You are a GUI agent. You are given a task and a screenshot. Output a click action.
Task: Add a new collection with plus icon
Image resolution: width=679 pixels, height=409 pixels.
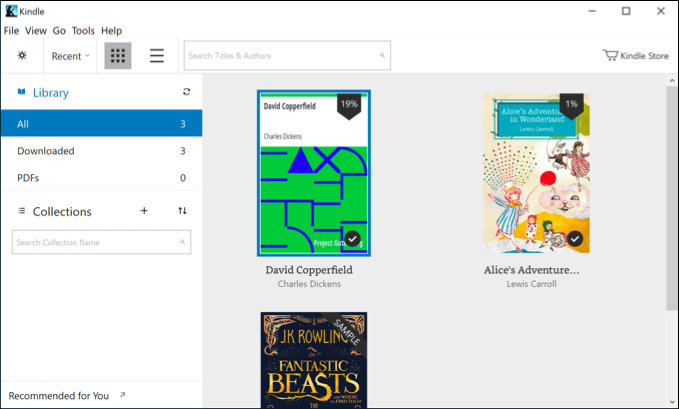(144, 211)
